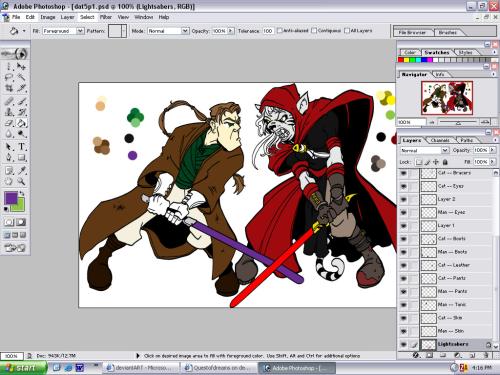The height and width of the screenshot is (375, 500).
Task: Switch to the Color tab
Action: click(x=410, y=53)
